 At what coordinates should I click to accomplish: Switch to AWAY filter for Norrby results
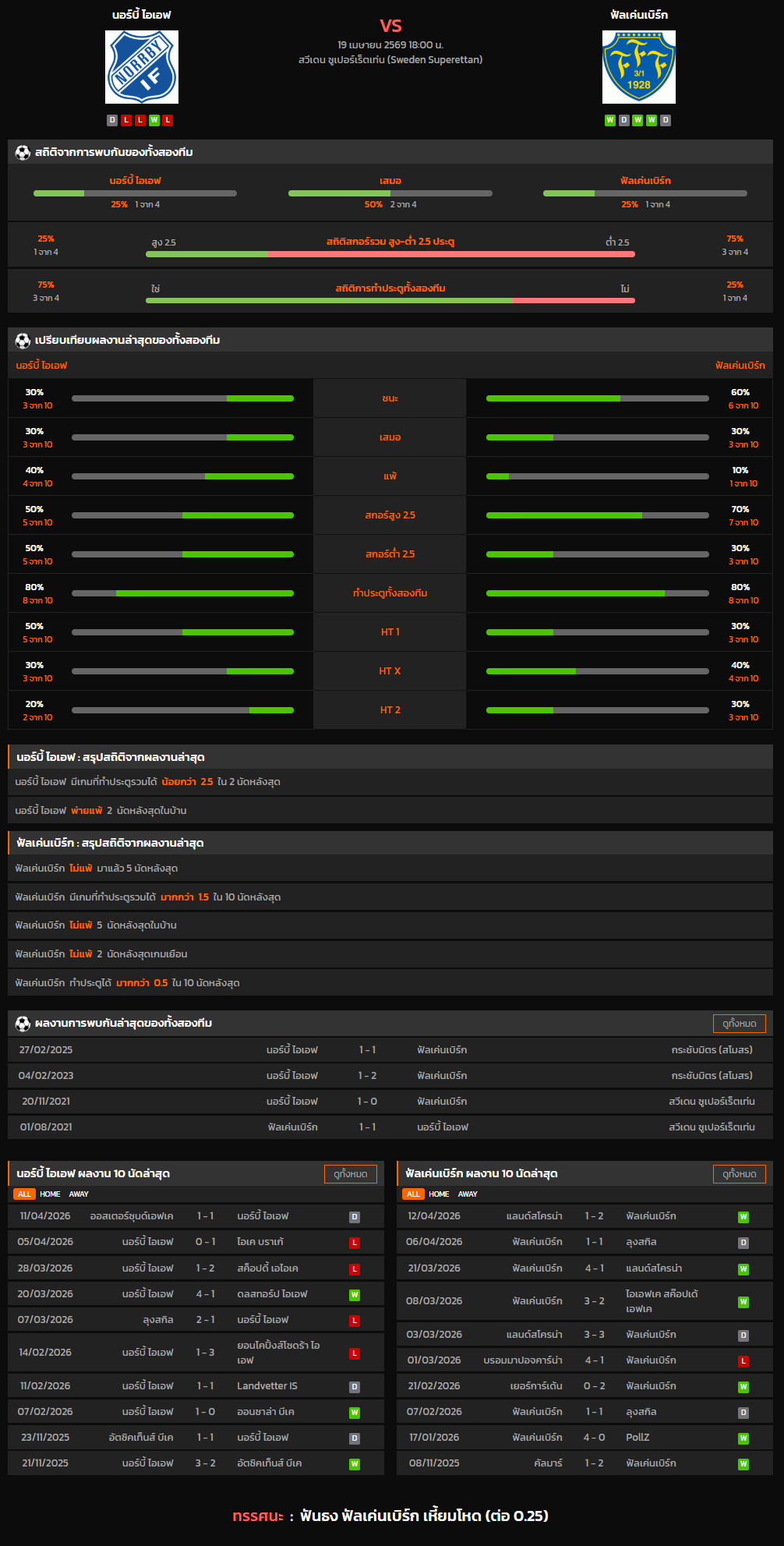[79, 1194]
